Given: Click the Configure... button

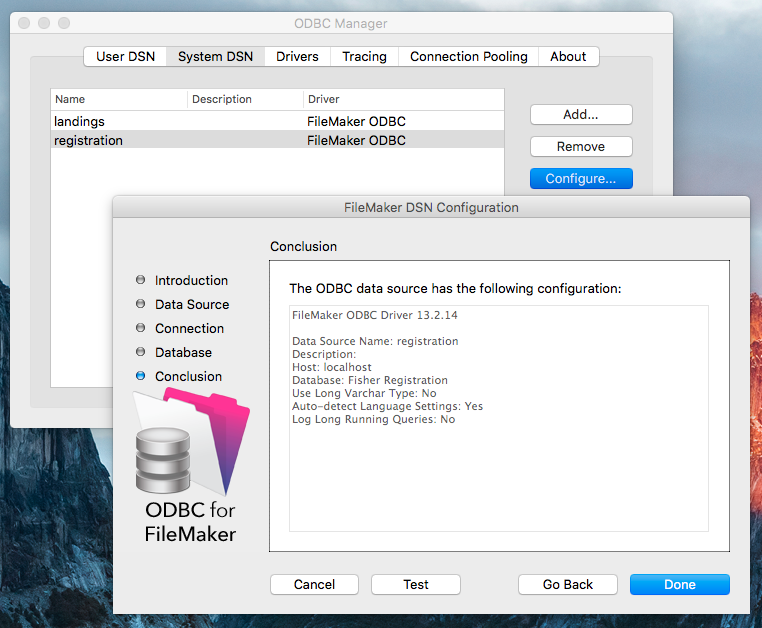Looking at the screenshot, I should tap(581, 178).
